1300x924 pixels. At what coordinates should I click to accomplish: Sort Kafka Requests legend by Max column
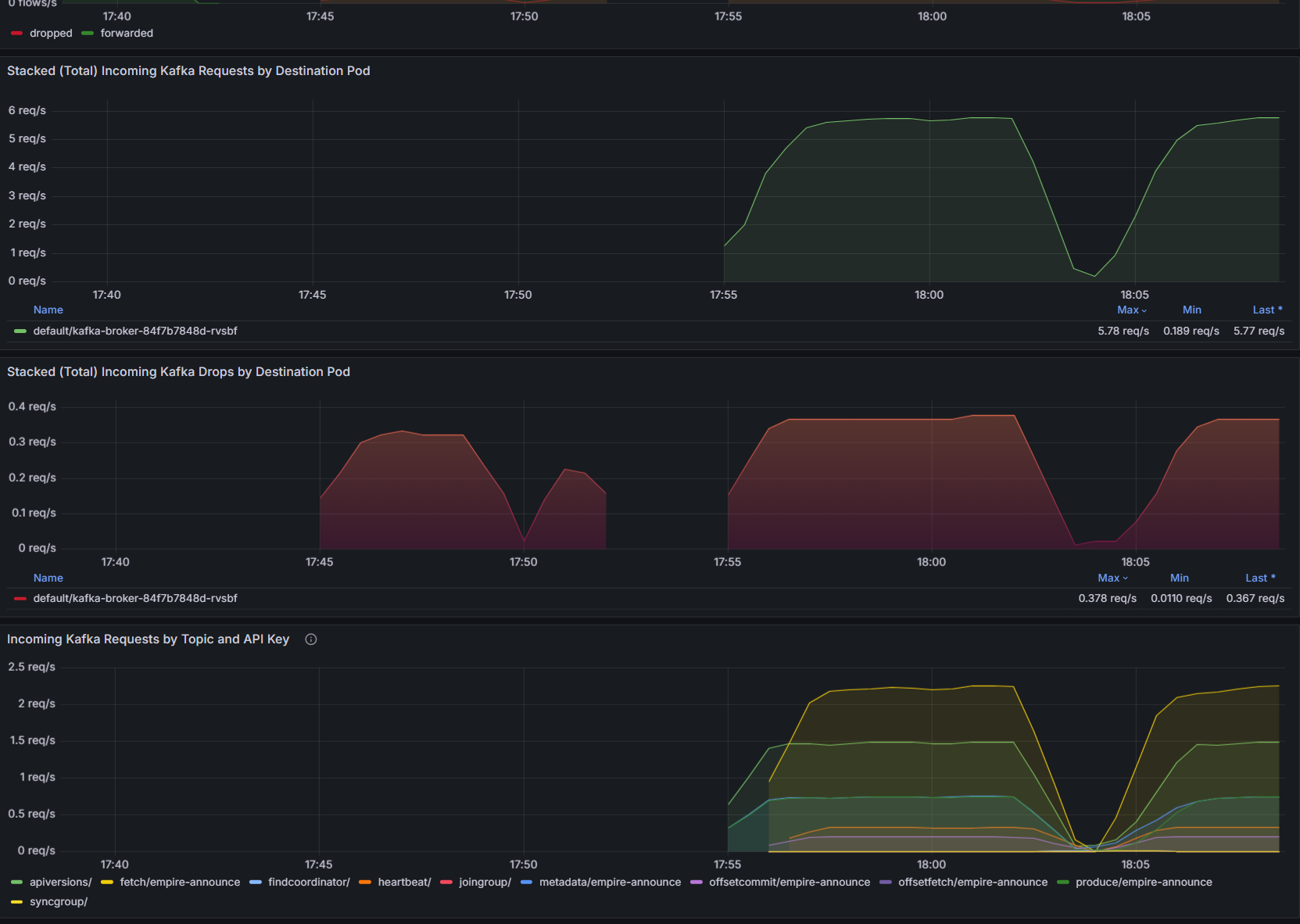(1131, 310)
